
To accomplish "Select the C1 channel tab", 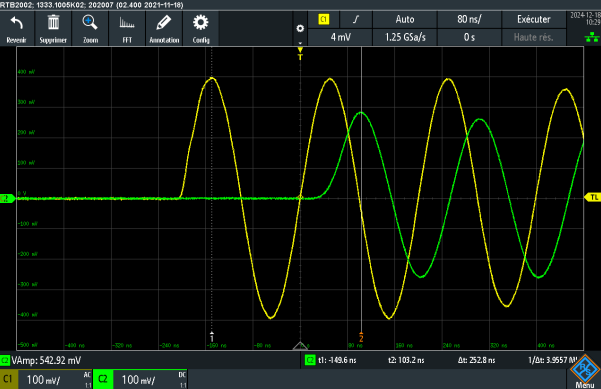I will click(8, 379).
